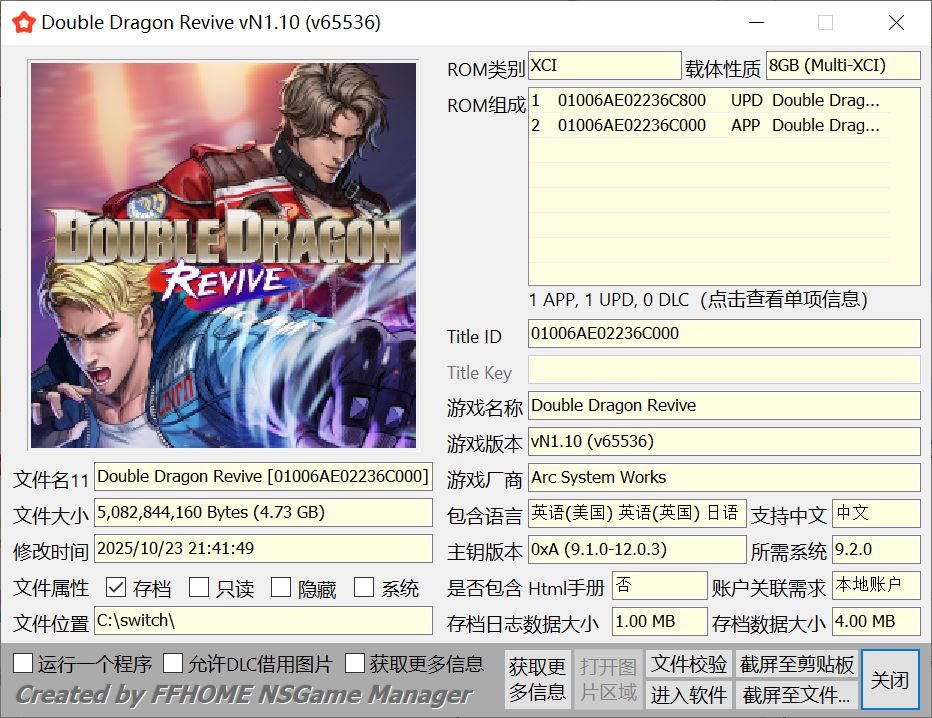Check the 获取更多信息 option
Screen dimensions: 932x718
[355, 663]
